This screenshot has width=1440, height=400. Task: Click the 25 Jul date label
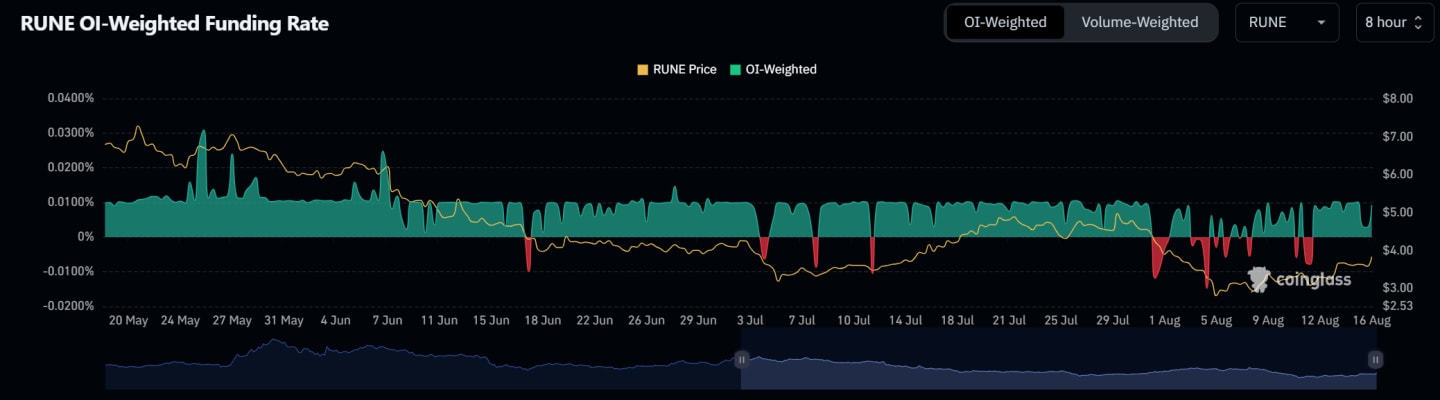tap(1061, 321)
